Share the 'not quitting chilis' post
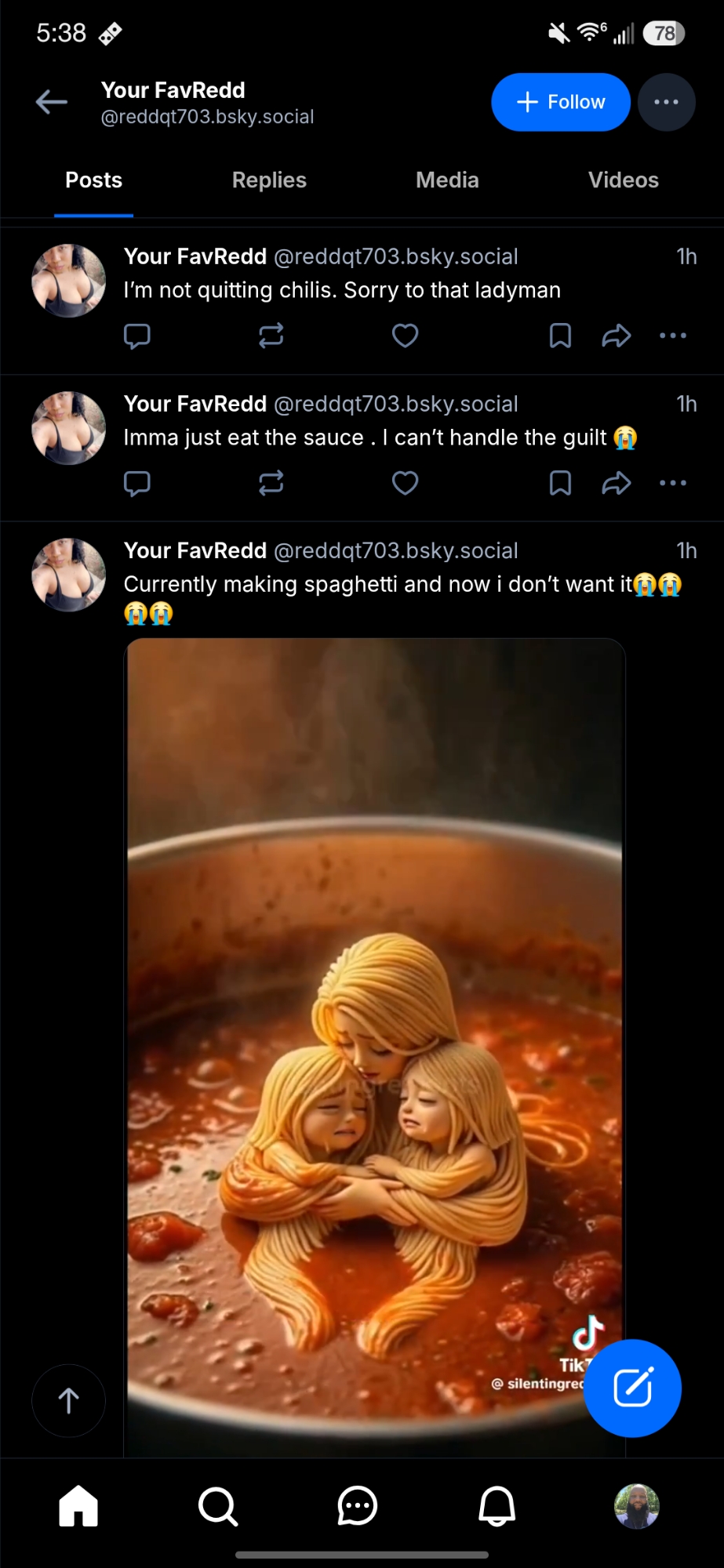The width and height of the screenshot is (724, 1568). tap(617, 336)
